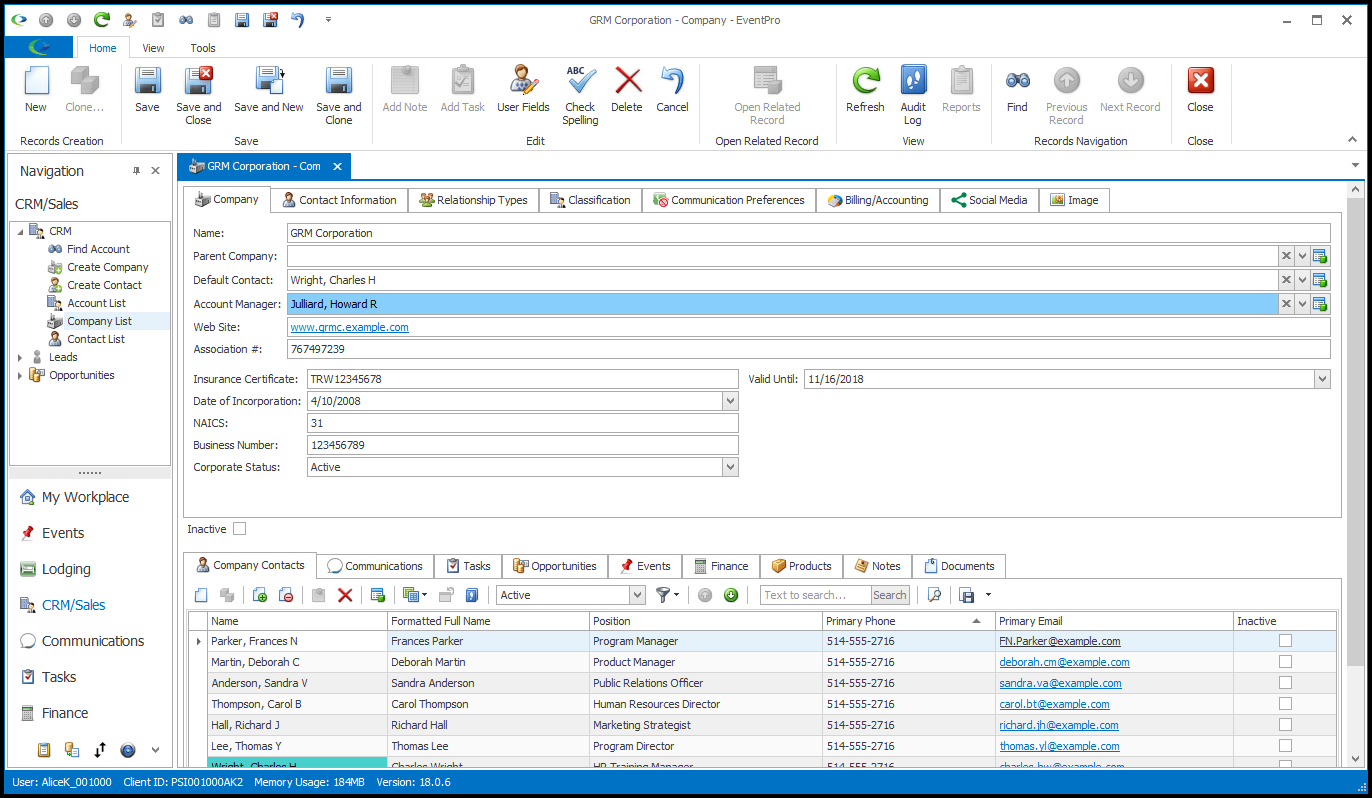Click red X delete in contacts toolbar
This screenshot has width=1372, height=798.
(345, 595)
